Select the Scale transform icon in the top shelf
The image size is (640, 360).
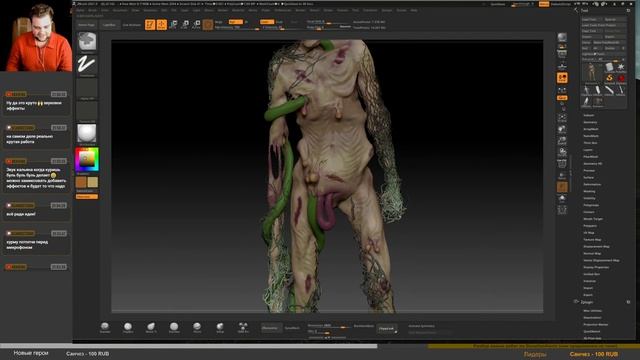(185, 24)
